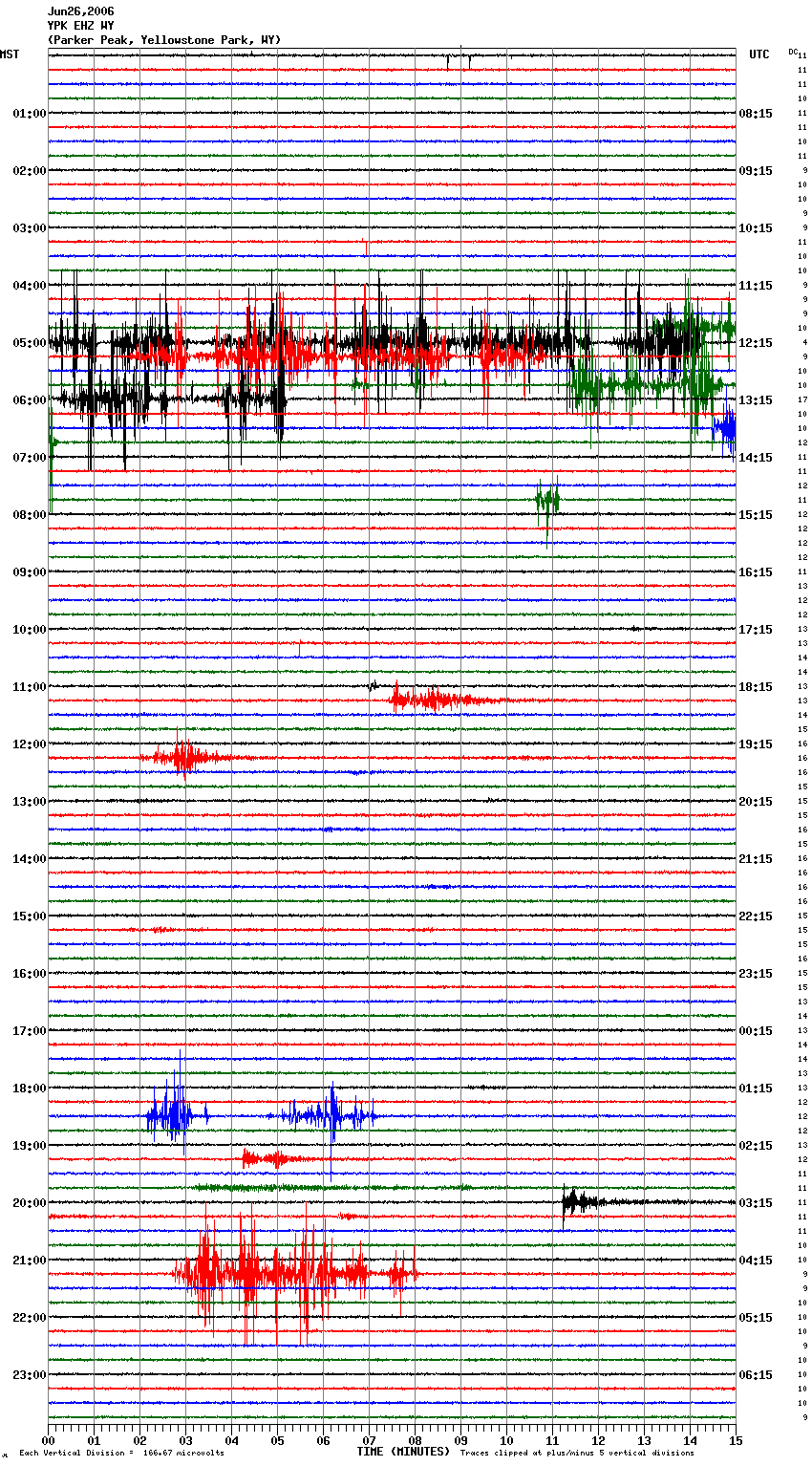Viewport: 812px width, 1466px height.
Task: Click the 09:15 UTC time label
Action: coord(756,170)
